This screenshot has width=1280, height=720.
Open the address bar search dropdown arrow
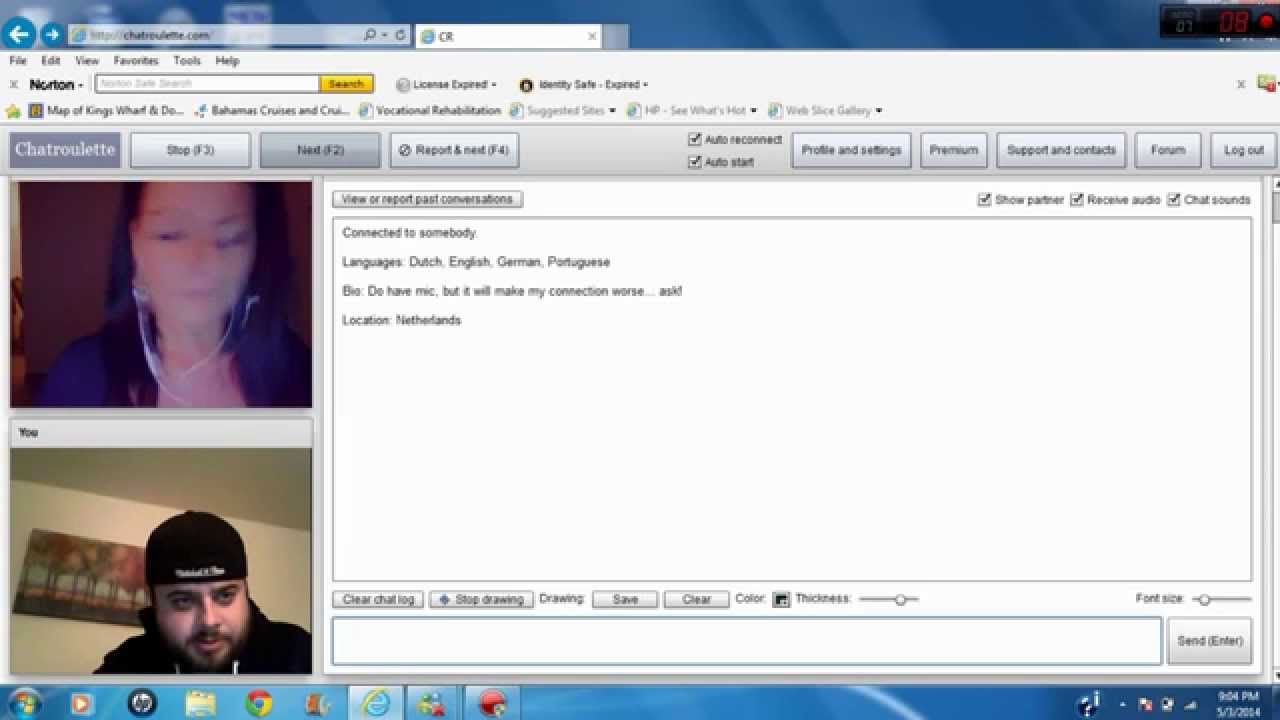click(384, 35)
